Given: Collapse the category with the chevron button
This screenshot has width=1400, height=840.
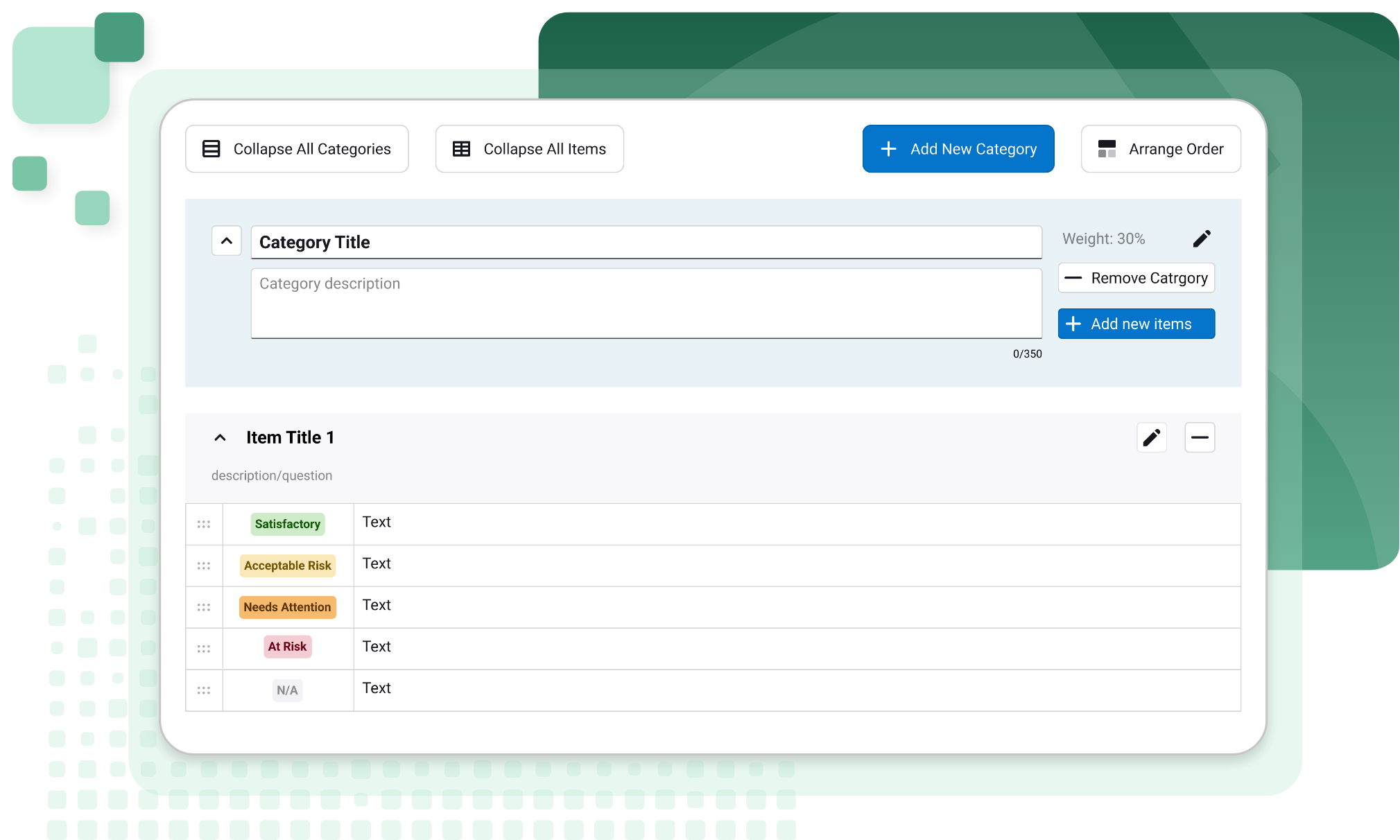Looking at the screenshot, I should tap(227, 241).
